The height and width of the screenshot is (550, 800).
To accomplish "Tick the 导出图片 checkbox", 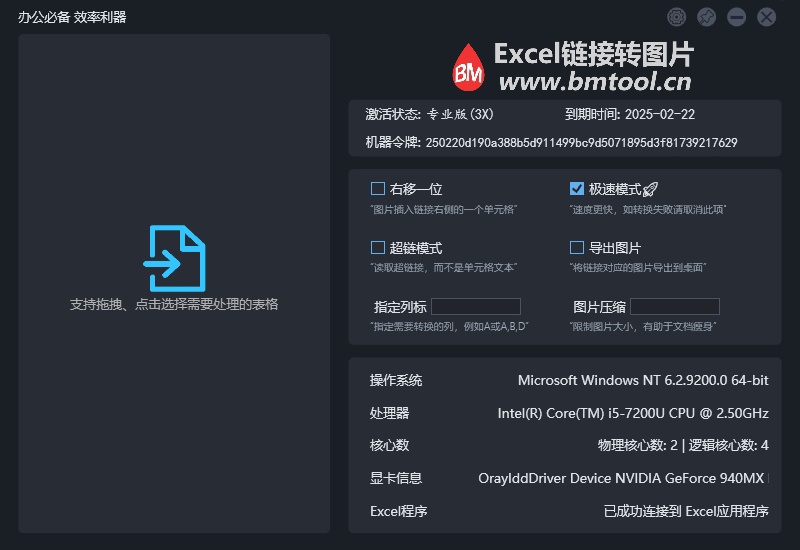I will [577, 247].
